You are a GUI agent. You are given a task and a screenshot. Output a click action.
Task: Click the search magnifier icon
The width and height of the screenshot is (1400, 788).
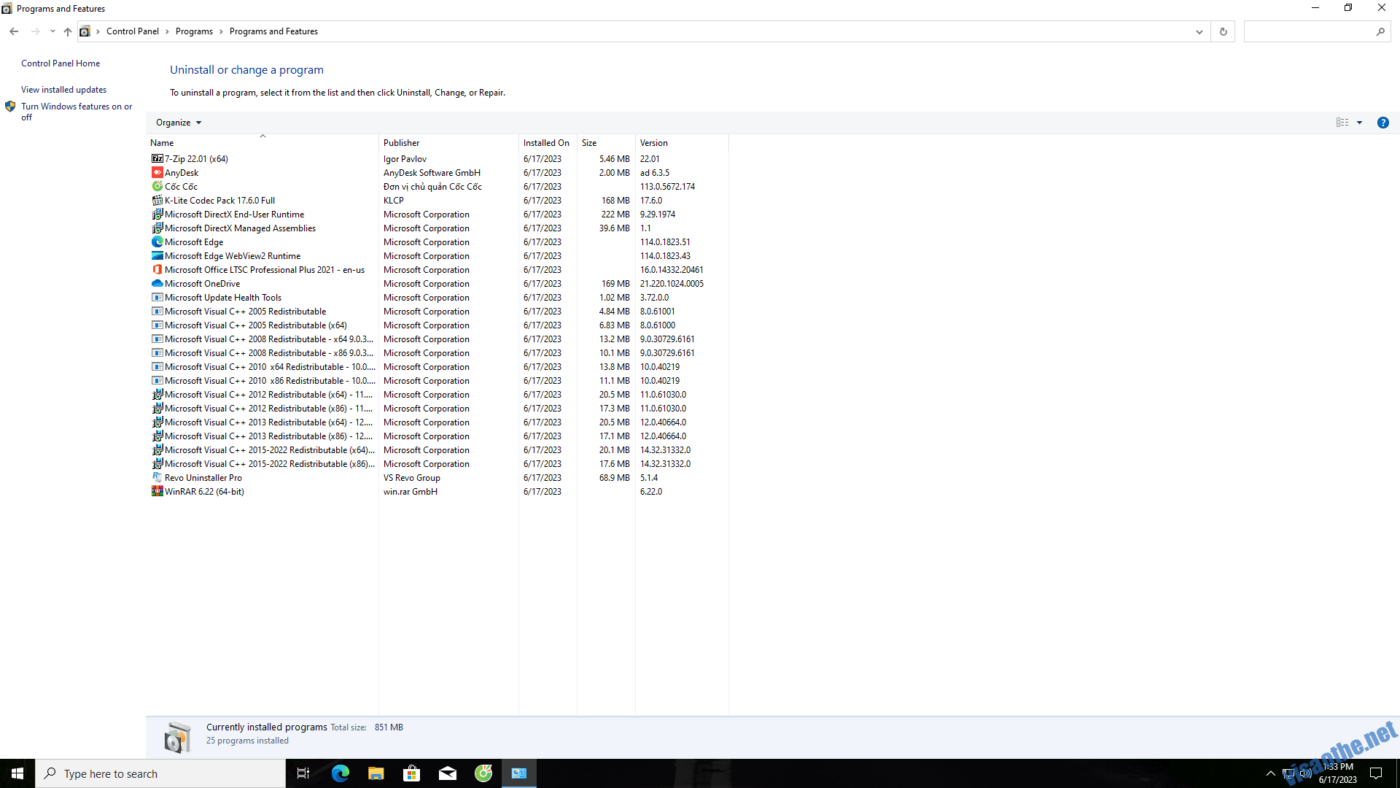tap(1381, 32)
